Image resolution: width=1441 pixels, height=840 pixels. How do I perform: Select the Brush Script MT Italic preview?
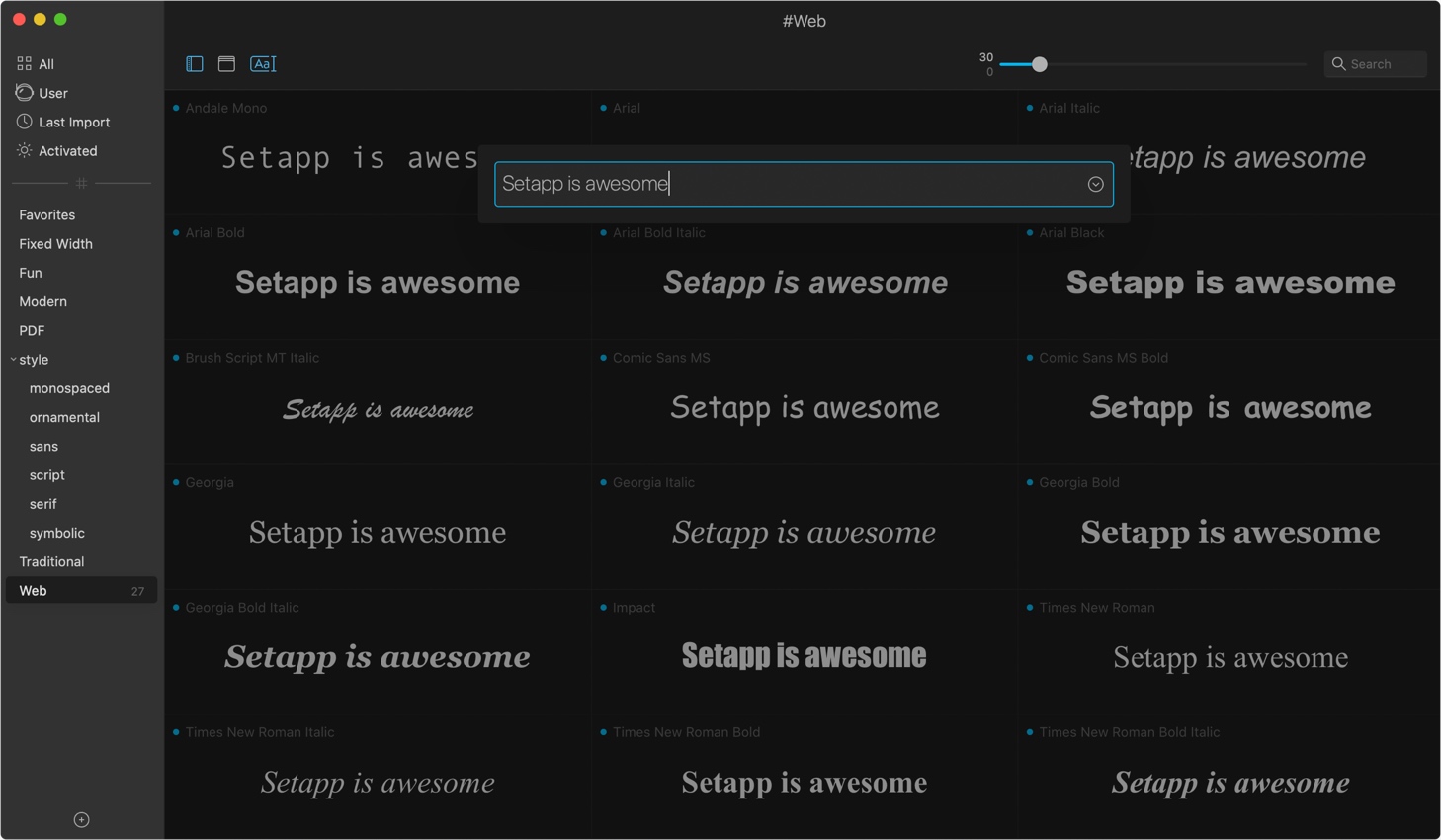click(378, 409)
